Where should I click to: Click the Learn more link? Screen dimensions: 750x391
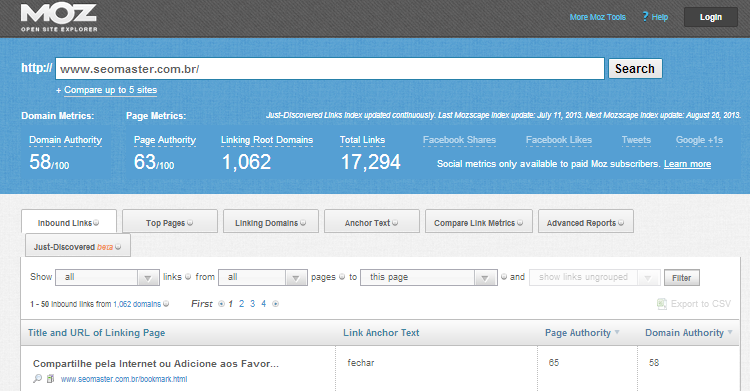click(x=687, y=164)
